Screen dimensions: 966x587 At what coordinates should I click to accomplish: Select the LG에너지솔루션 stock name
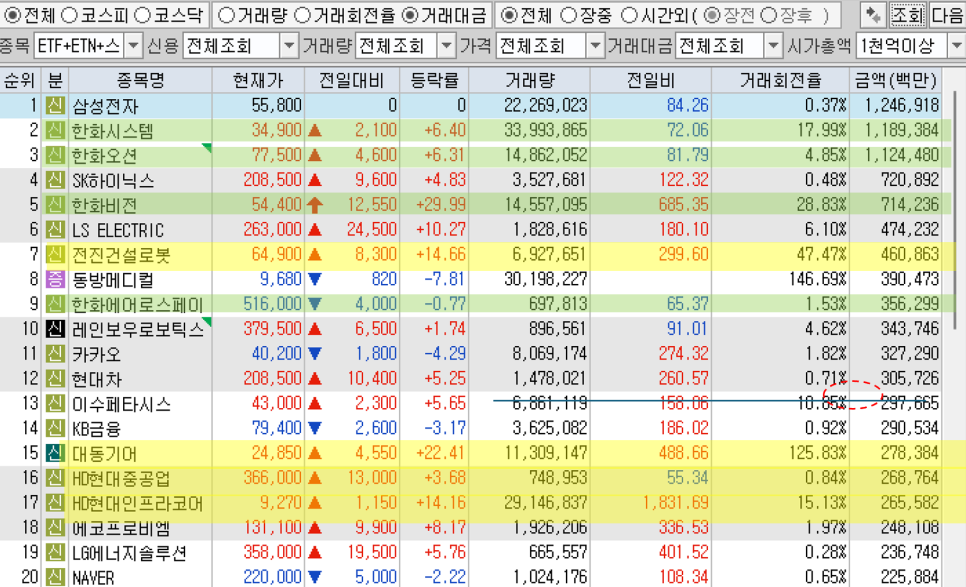coord(129,553)
